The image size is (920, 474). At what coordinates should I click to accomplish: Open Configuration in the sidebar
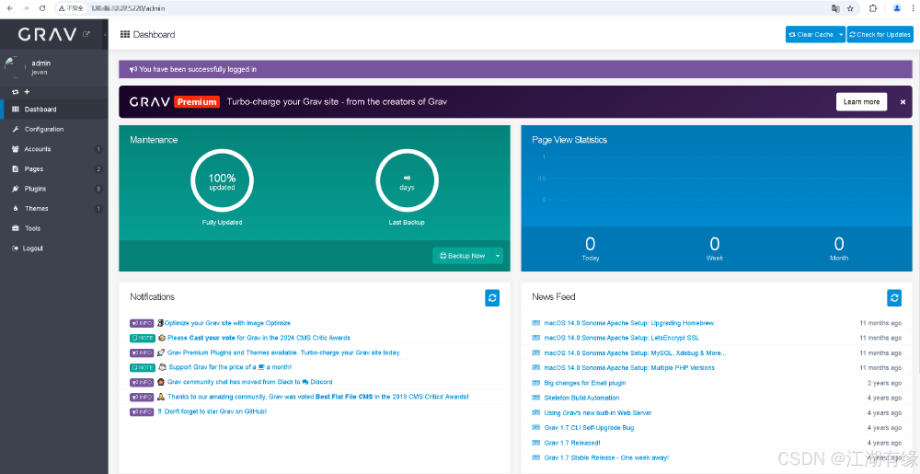pos(54,129)
